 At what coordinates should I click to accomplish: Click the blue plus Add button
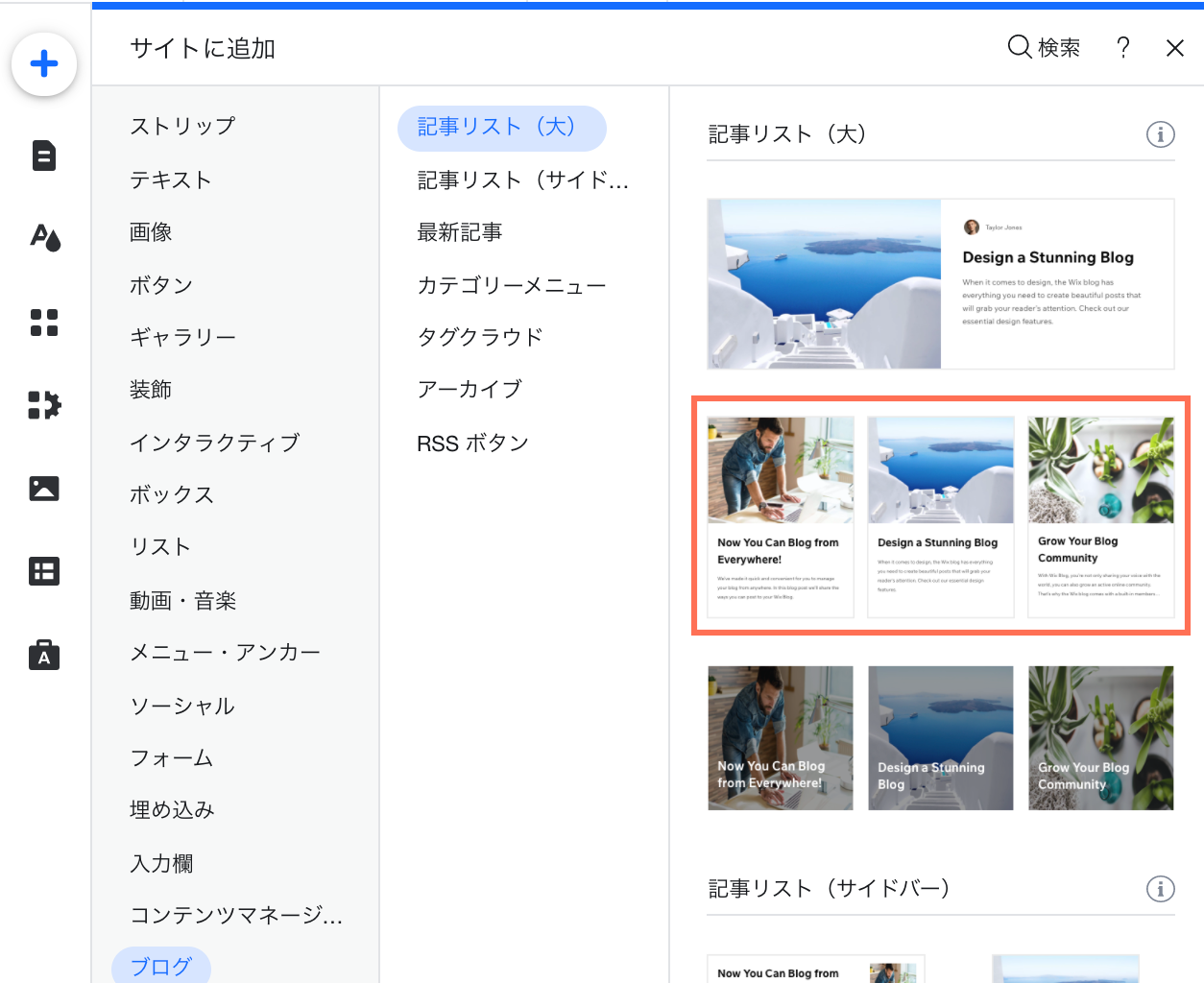point(44,64)
